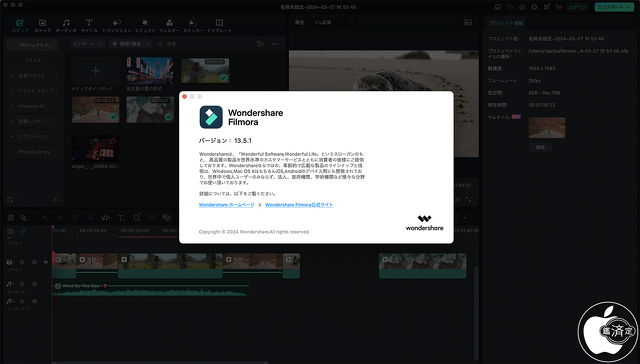Screen dimensions: 640x364
Task: Mute the オーディオ 2 track speaker
Action: [x=34, y=301]
